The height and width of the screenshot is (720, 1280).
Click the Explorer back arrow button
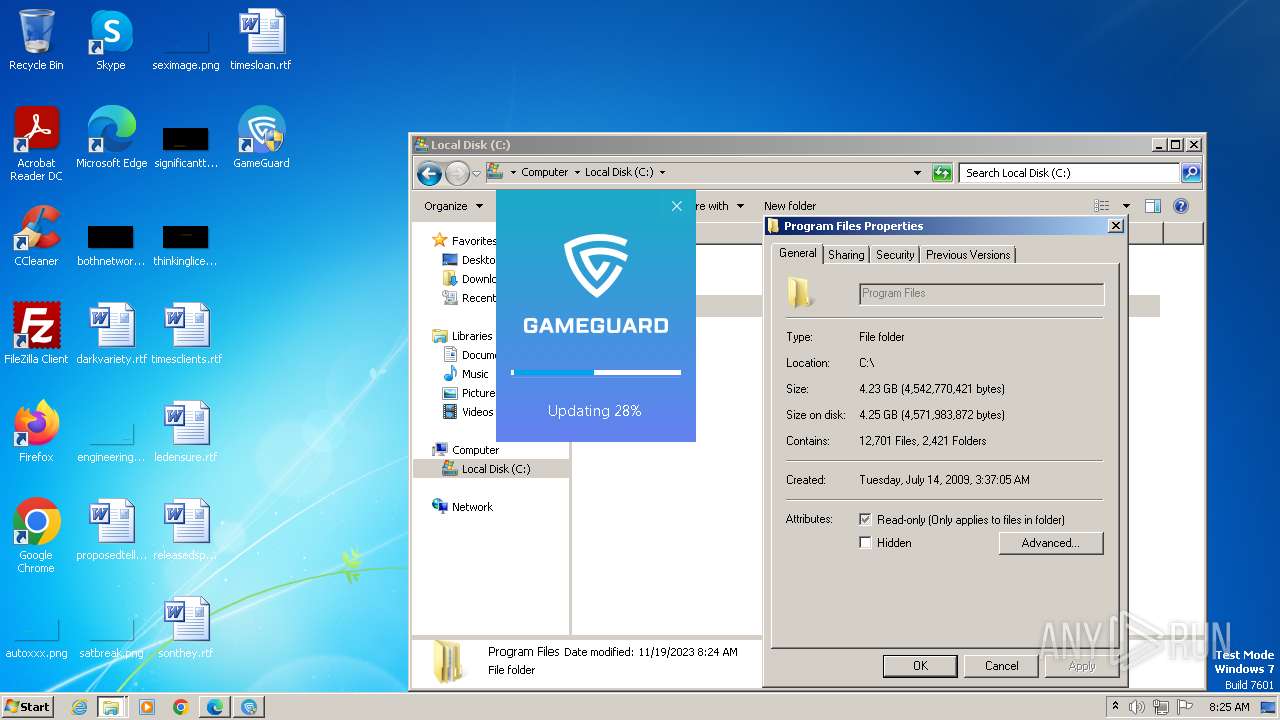(x=429, y=173)
